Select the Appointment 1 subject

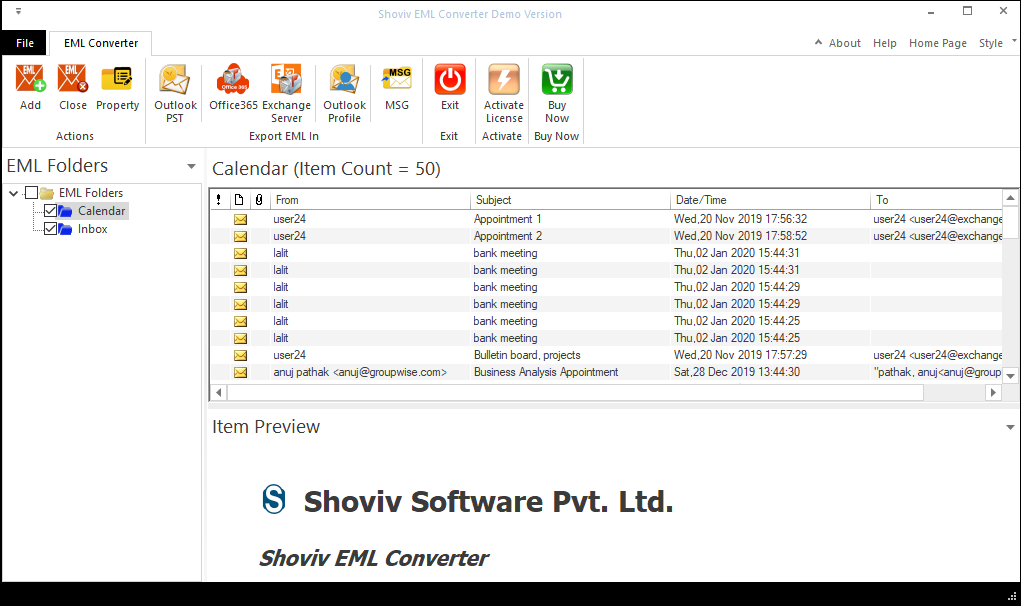(x=507, y=219)
